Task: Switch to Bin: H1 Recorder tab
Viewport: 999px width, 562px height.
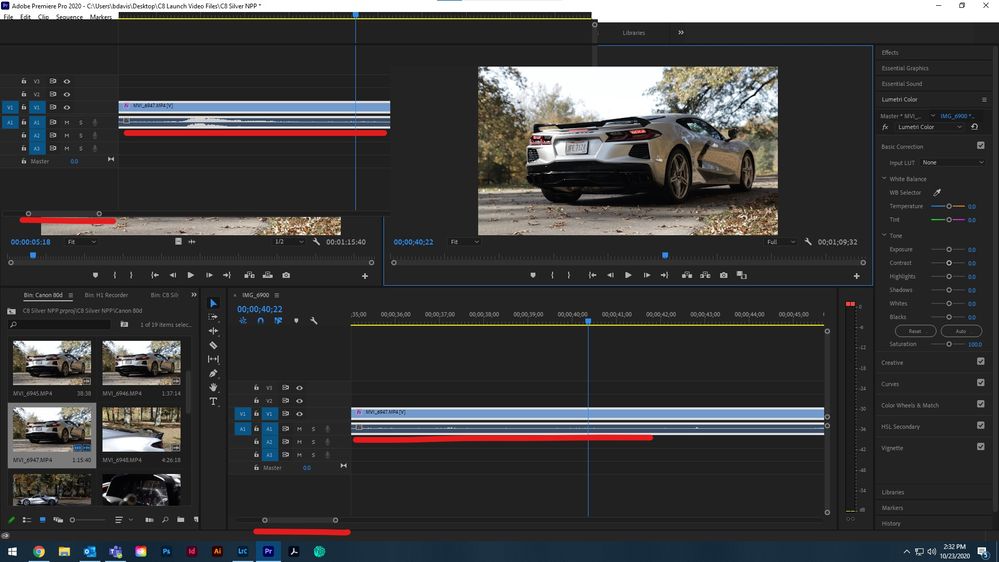Action: [106, 295]
